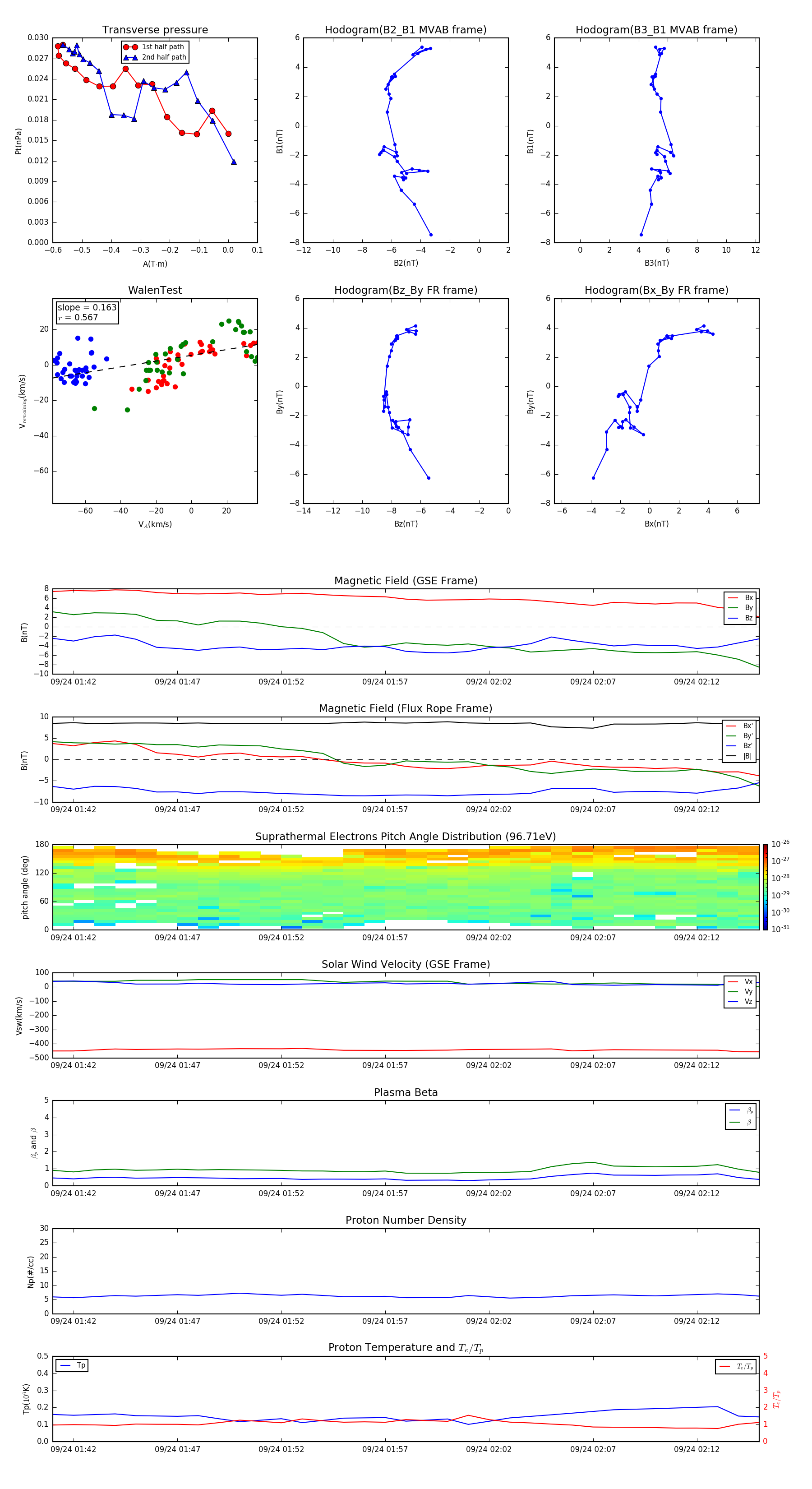Click the 'Te/Tp' legend entry
This screenshot has width=812, height=1489.
[x=737, y=1366]
